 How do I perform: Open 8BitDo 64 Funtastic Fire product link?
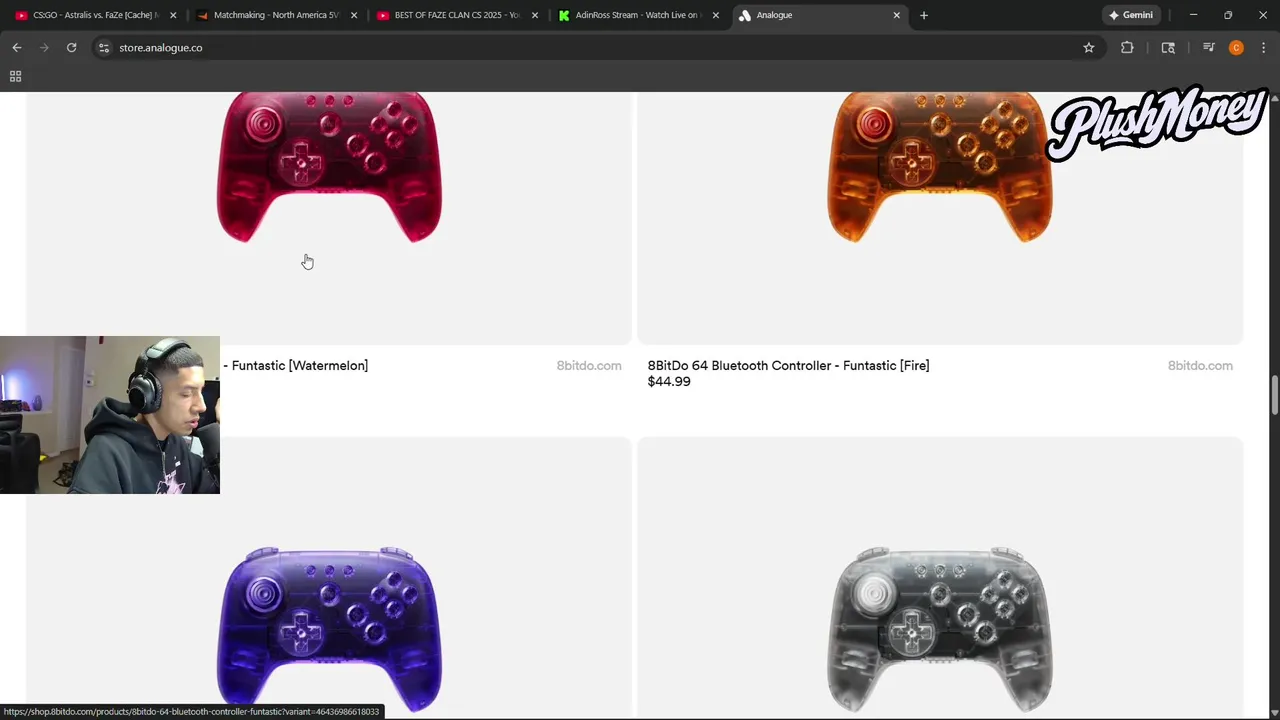[788, 365]
